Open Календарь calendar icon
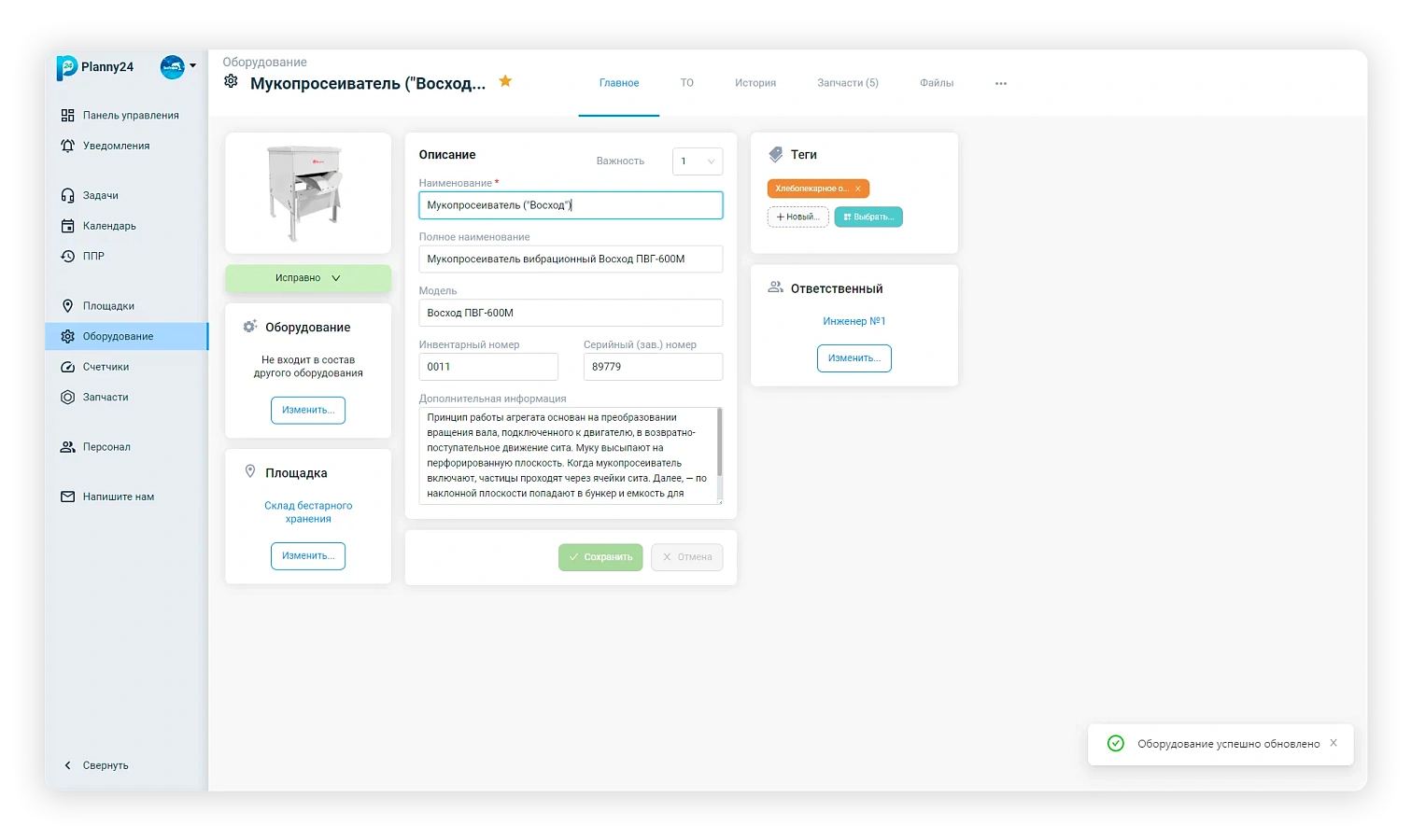Image resolution: width=1411 pixels, height=840 pixels. (x=67, y=226)
